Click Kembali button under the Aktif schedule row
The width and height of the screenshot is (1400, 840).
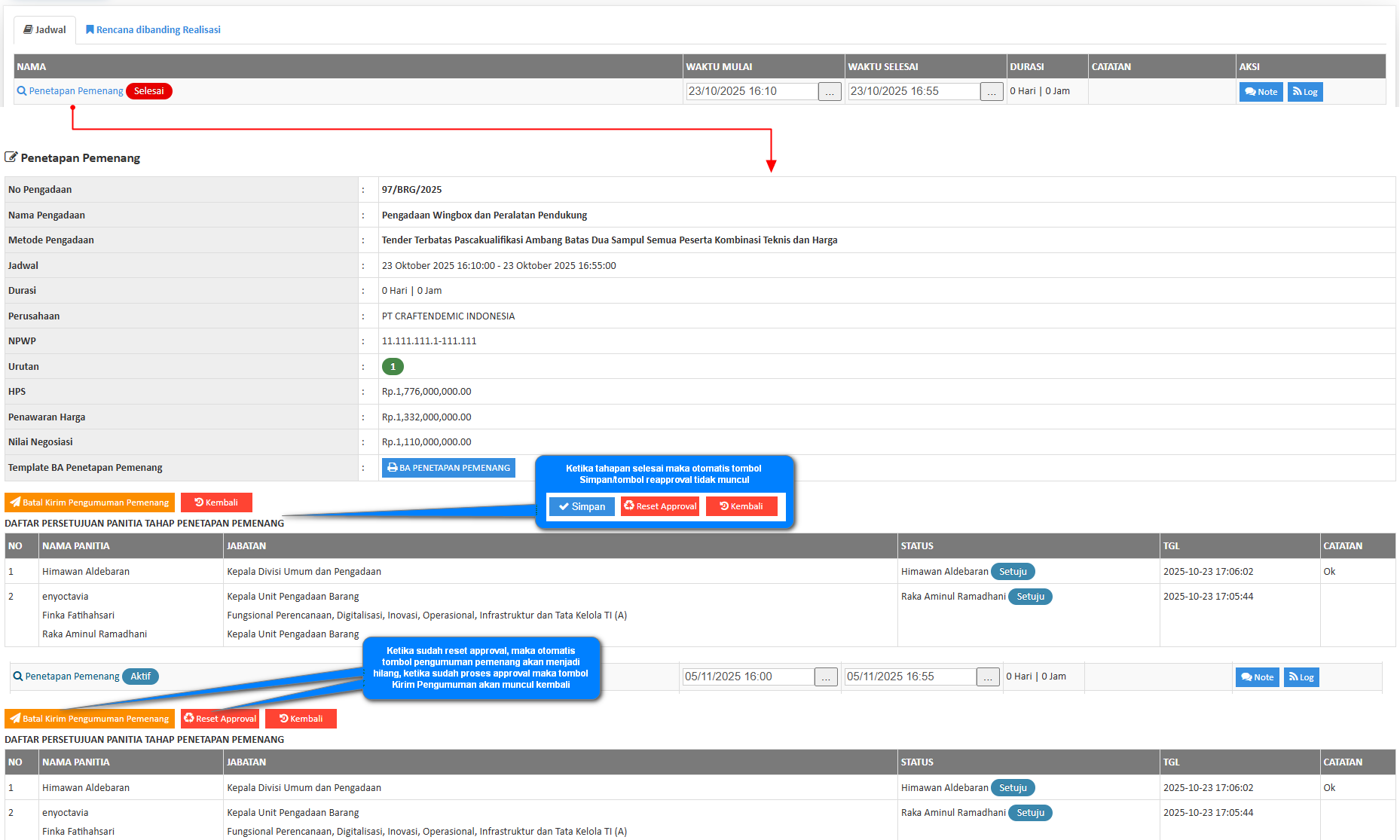pos(301,719)
